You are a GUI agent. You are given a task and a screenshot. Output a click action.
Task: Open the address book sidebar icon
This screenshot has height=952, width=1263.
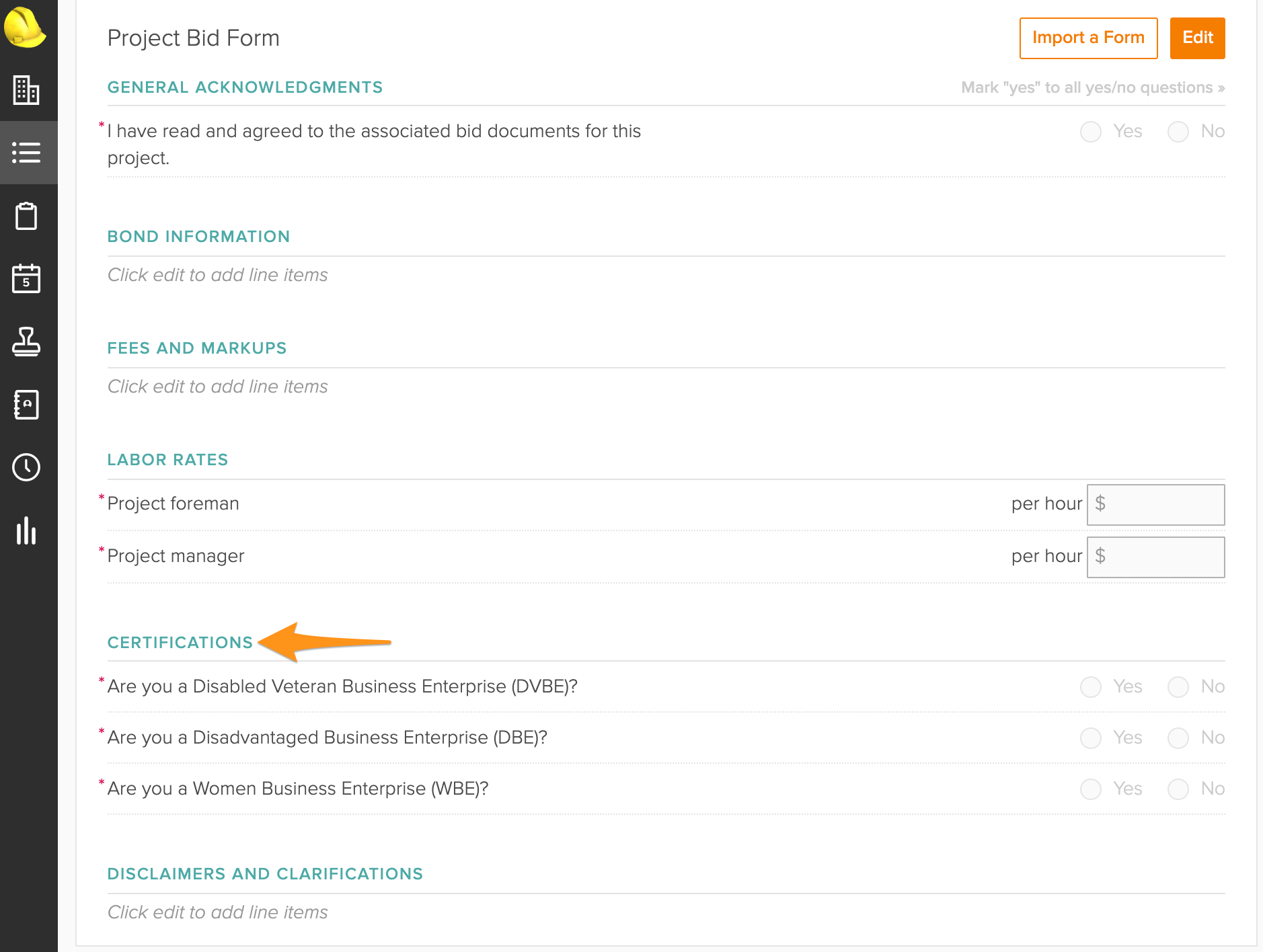click(26, 405)
